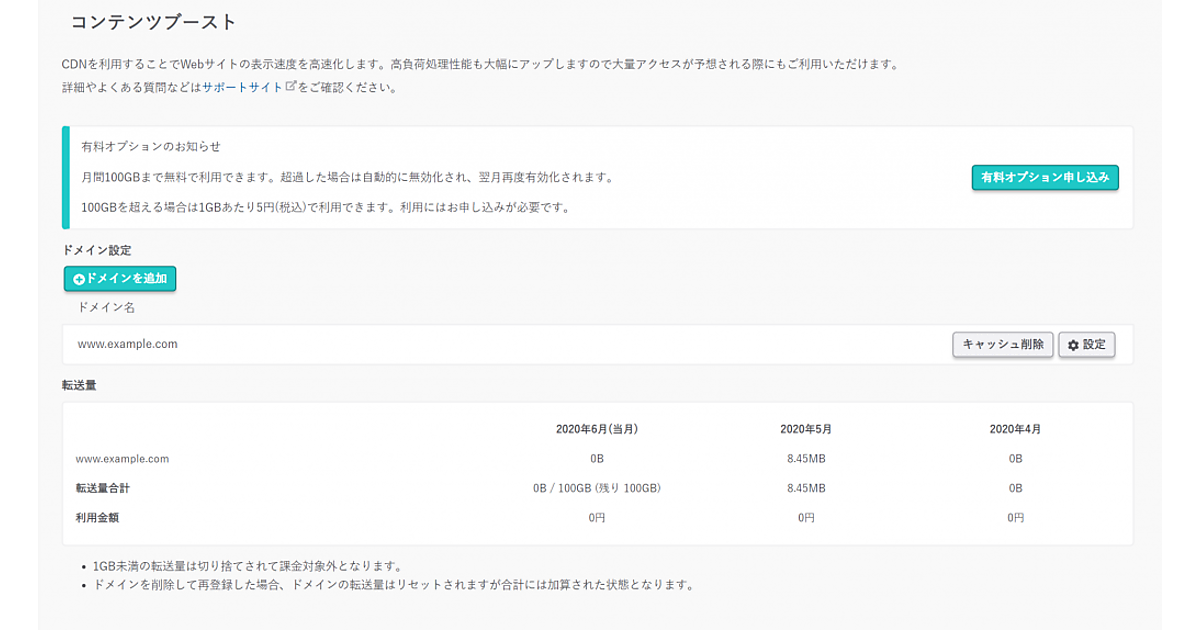This screenshot has height=630, width=1200.
Task: Click the 利用金額 row label
Action: 97,517
